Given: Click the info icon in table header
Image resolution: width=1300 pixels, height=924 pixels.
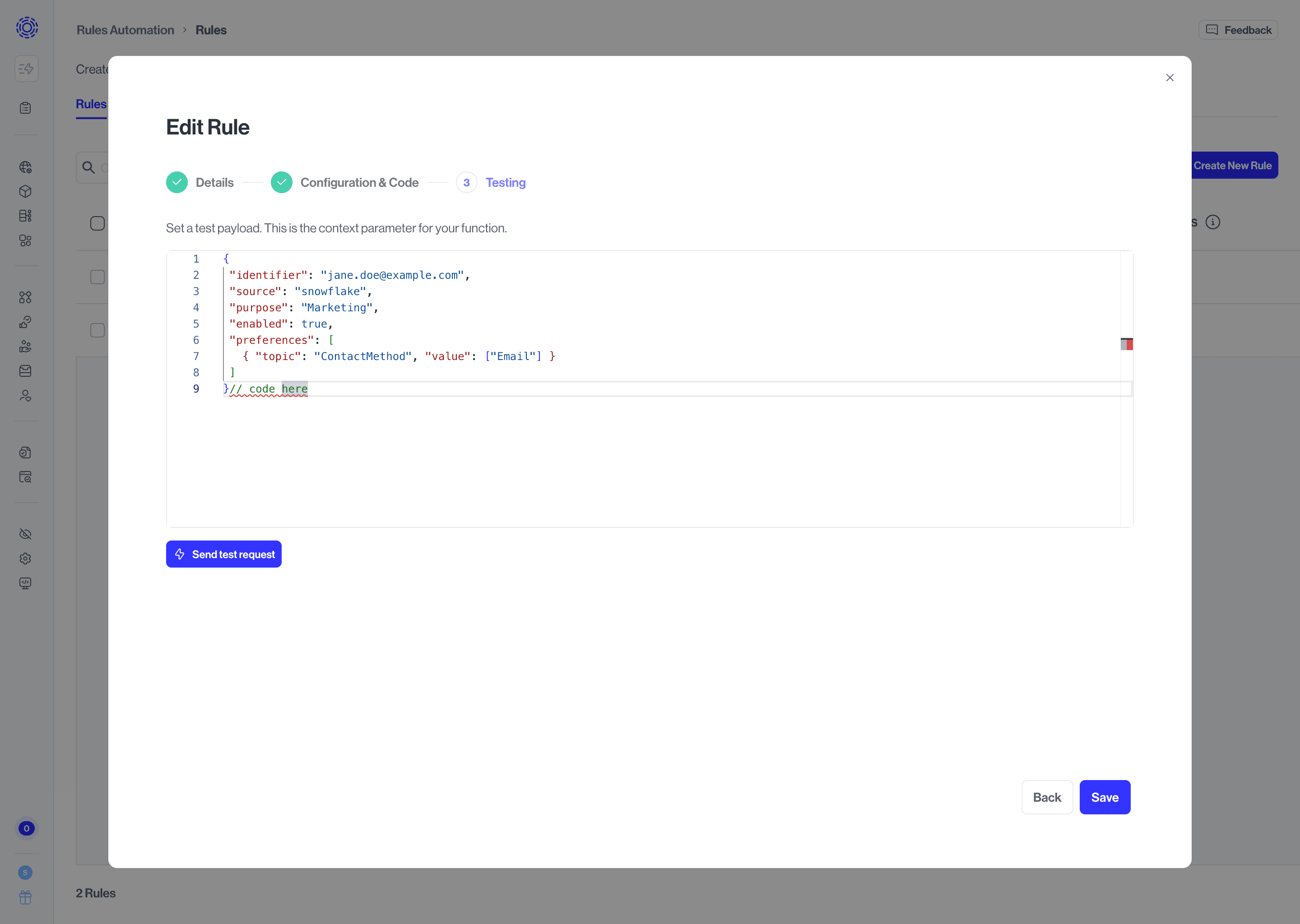Looking at the screenshot, I should (1213, 222).
